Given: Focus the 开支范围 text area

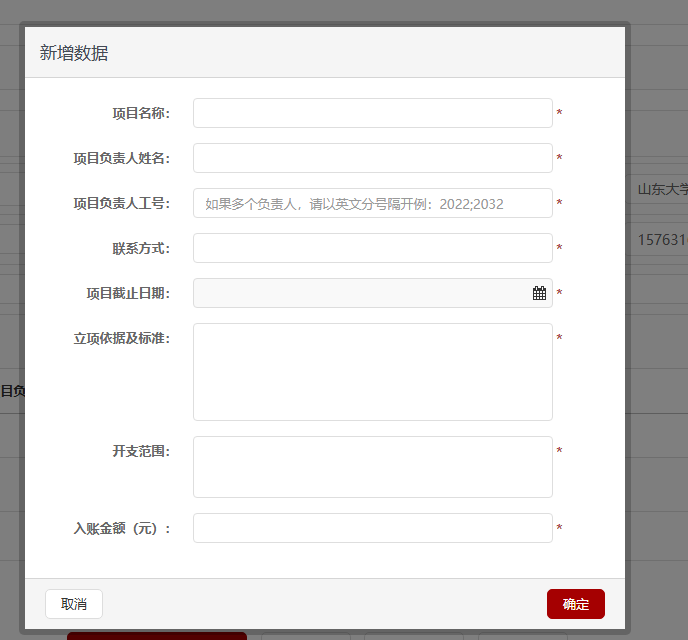Looking at the screenshot, I should tap(373, 467).
